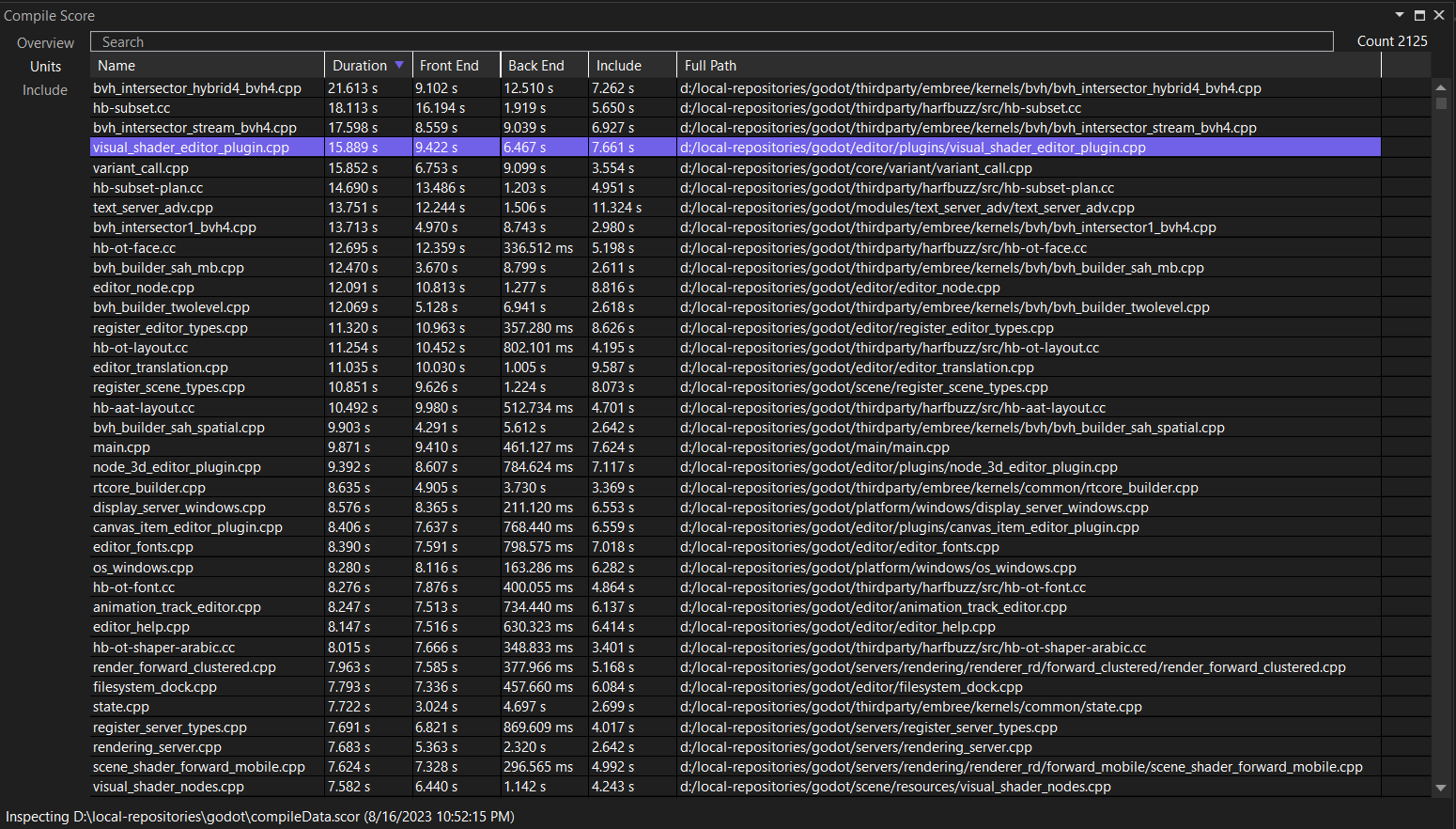
Task: Click the scrollbar up arrow
Action: coord(1441,87)
